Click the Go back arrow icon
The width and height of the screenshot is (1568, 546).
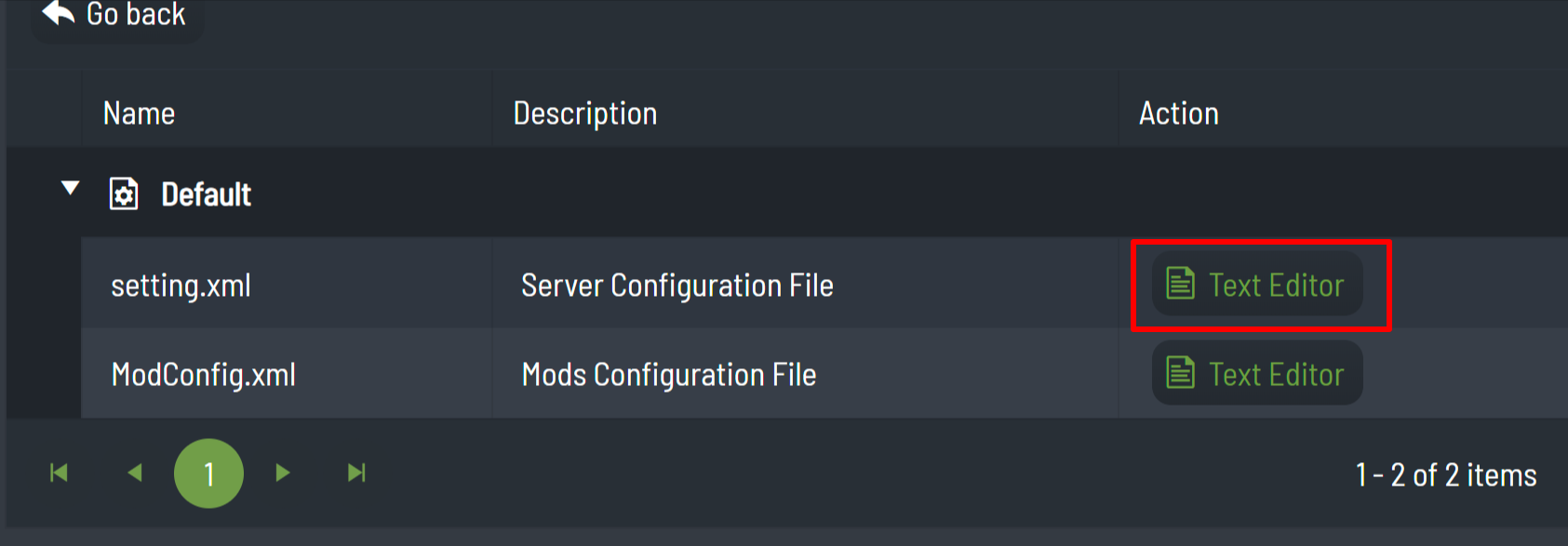(59, 13)
